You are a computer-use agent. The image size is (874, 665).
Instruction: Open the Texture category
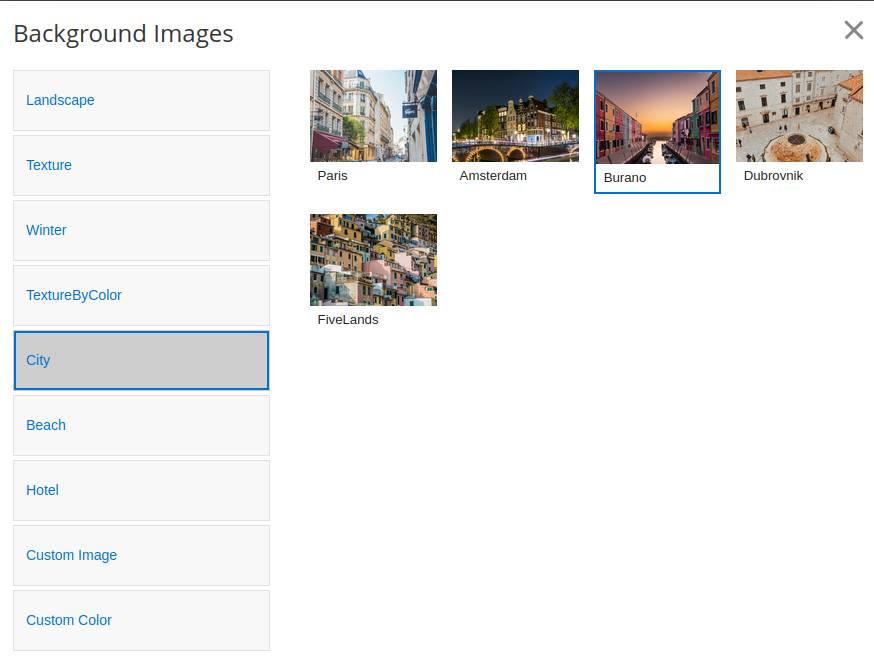(141, 165)
